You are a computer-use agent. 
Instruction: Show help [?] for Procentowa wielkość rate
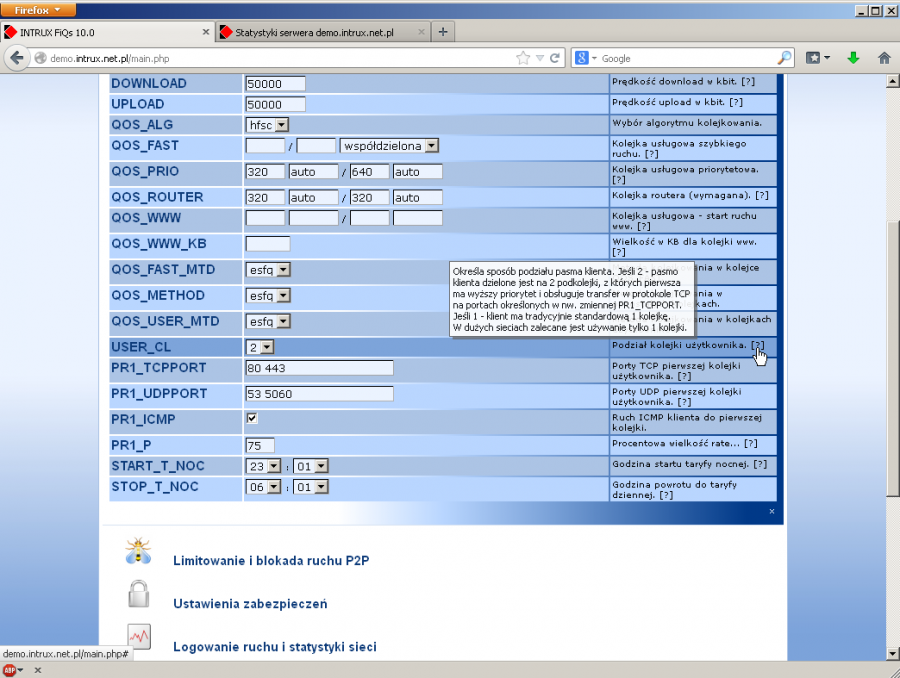(x=751, y=443)
